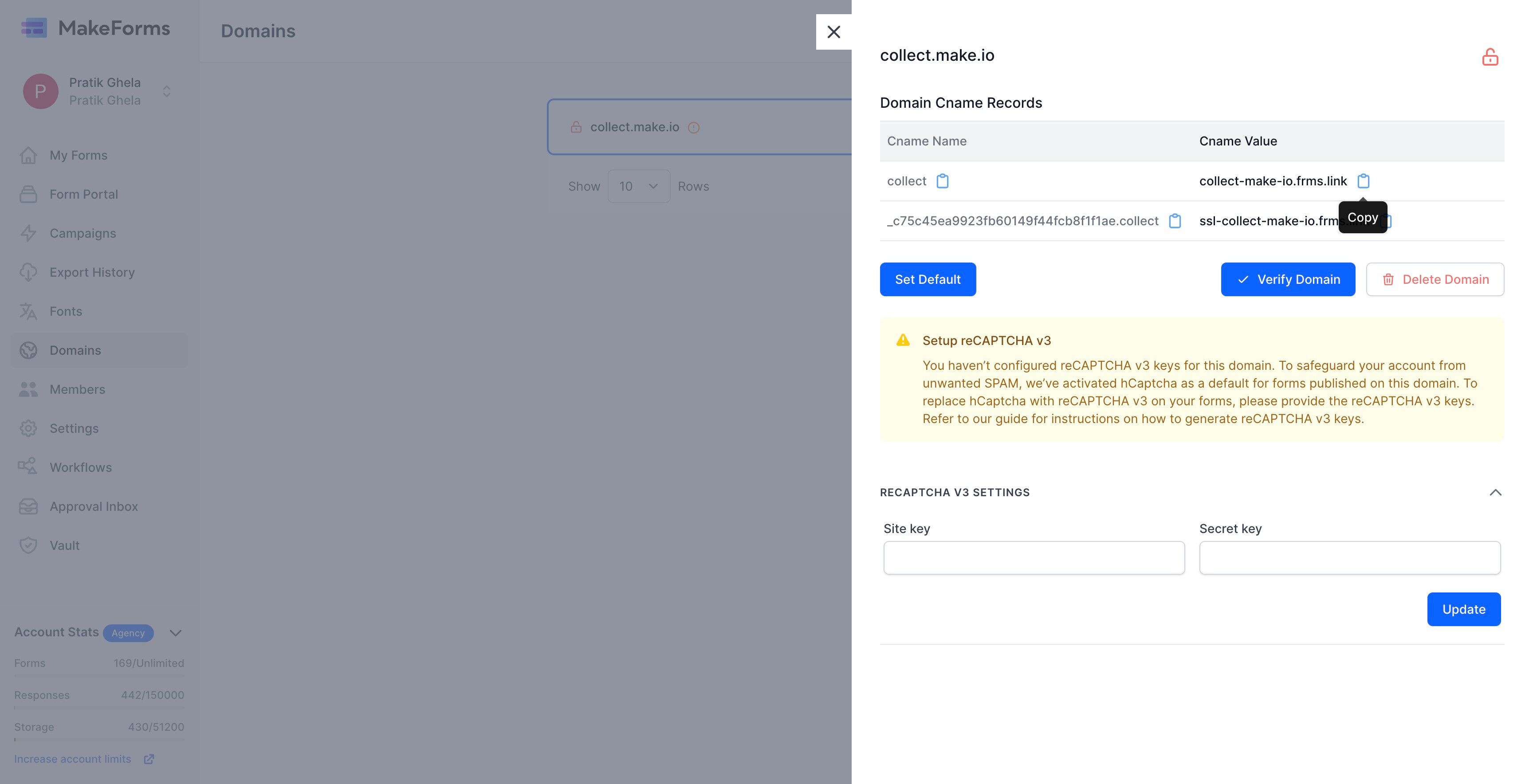1533x784 pixels.
Task: Click the lock icon on the domain row
Action: point(575,127)
